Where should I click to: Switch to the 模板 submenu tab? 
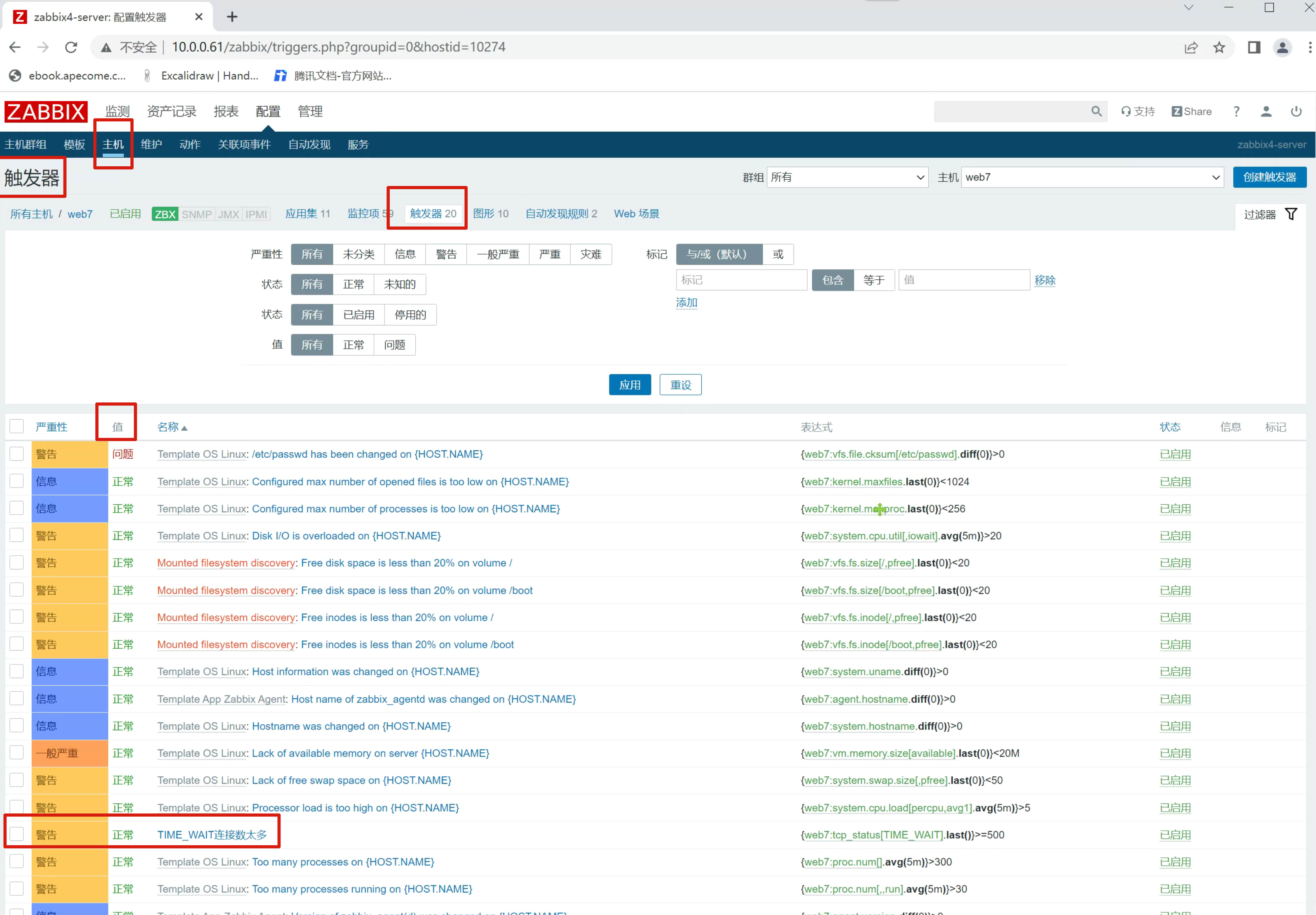74,145
